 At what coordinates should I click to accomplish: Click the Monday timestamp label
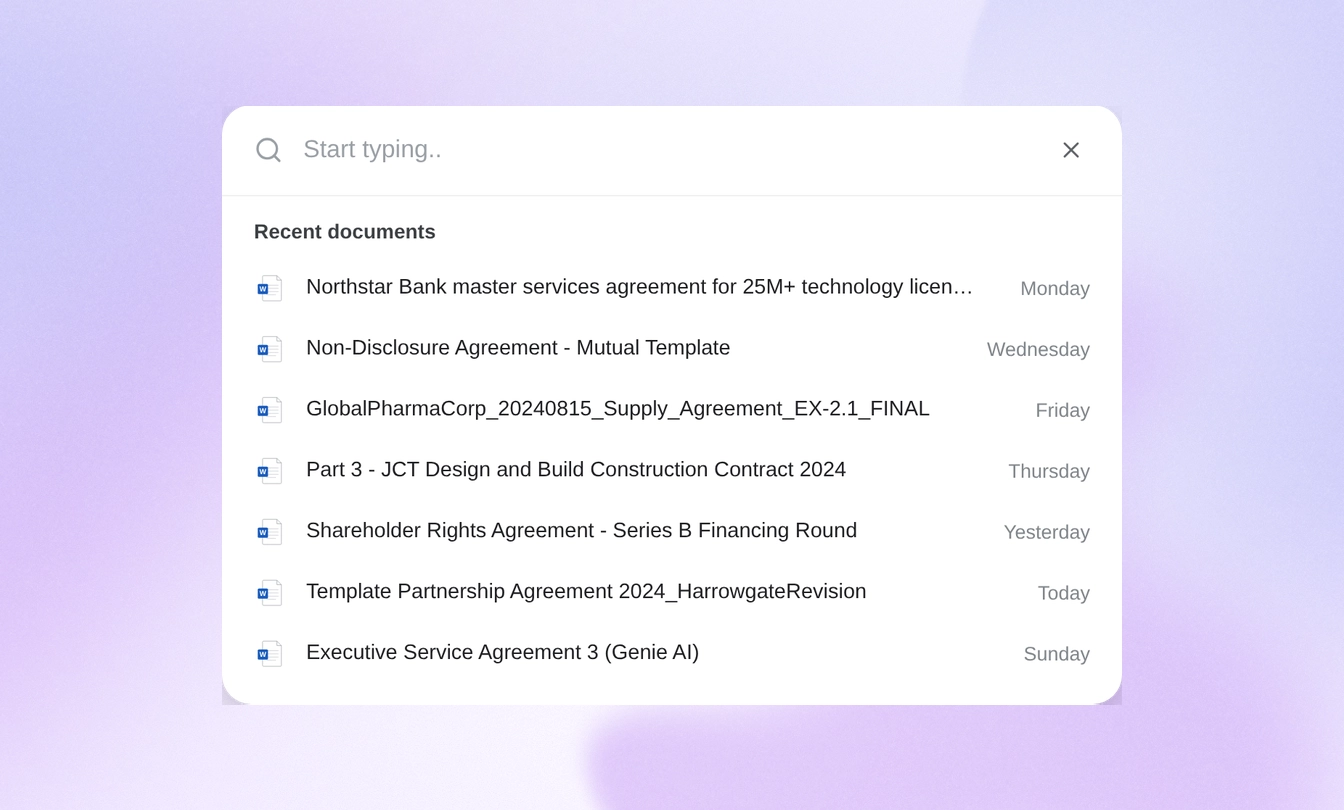pos(1054,289)
